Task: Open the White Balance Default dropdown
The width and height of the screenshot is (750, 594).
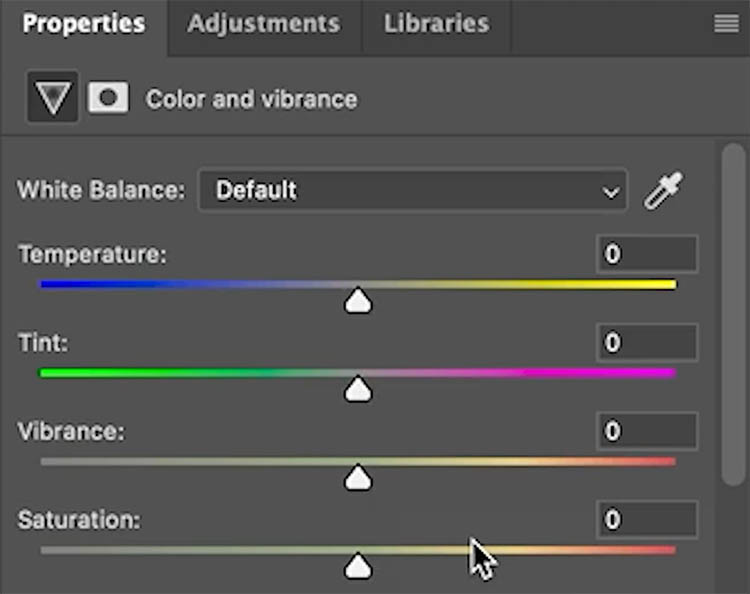Action: [400, 190]
